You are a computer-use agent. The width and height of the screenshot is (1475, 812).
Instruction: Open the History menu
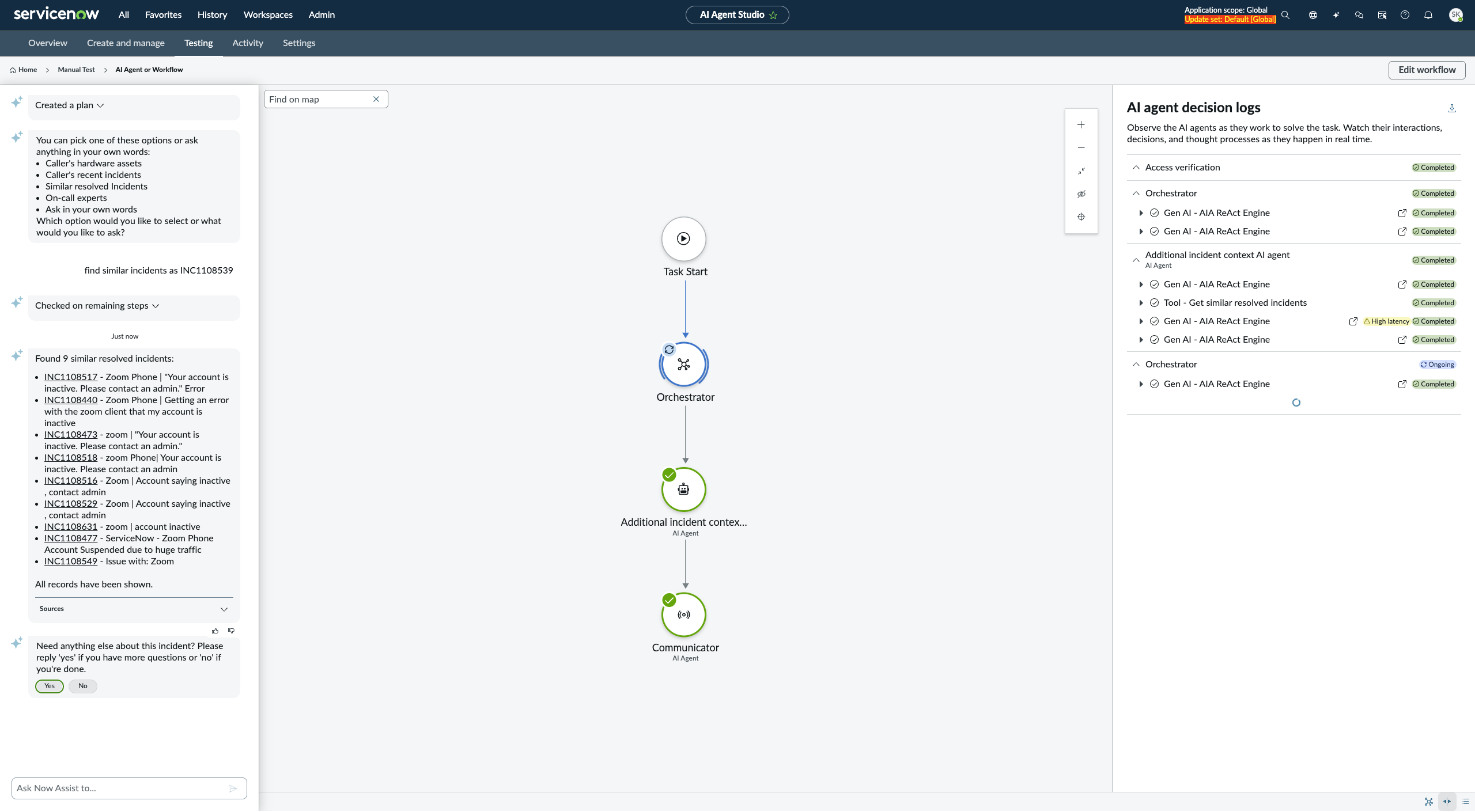pyautogui.click(x=212, y=15)
